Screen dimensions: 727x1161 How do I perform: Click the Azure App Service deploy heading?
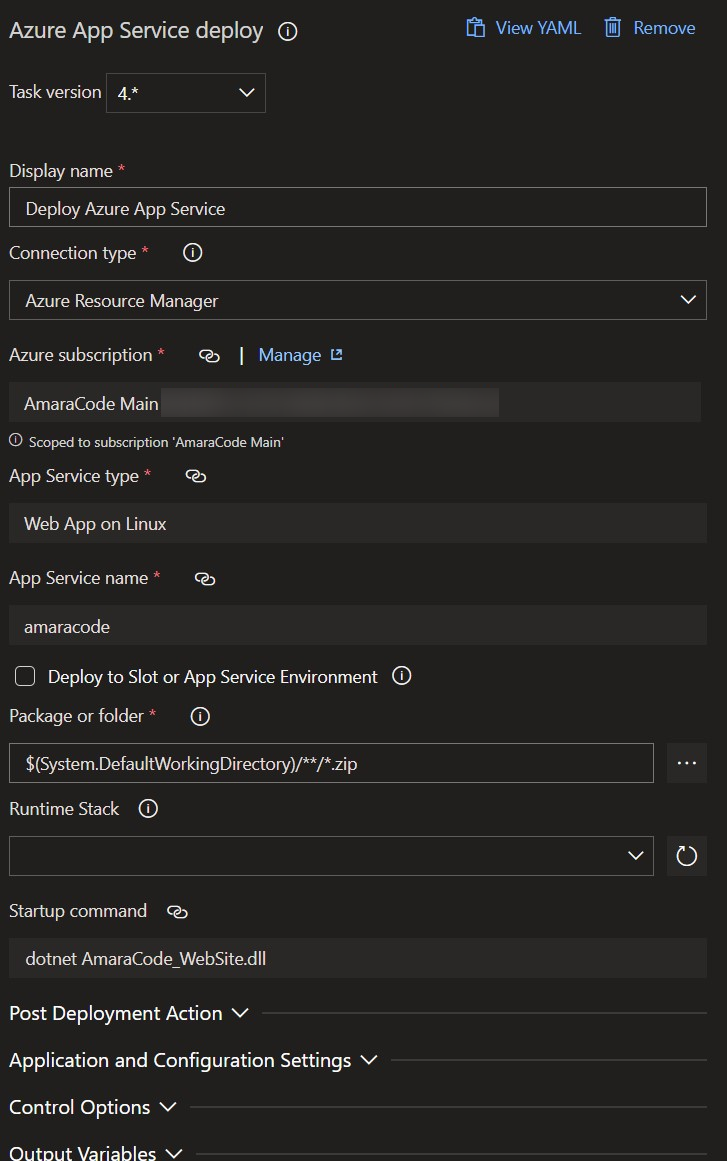[x=136, y=30]
